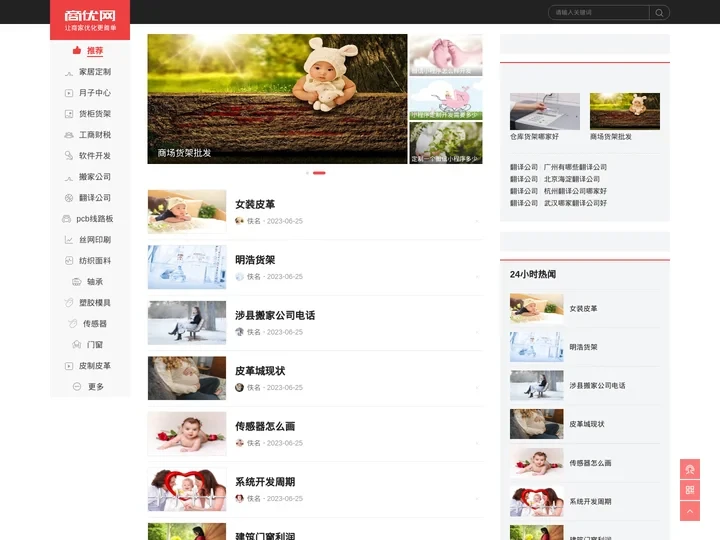Screen dimensions: 720x540
Task: Click author avatar under 皮革城现状
Action: (x=239, y=388)
